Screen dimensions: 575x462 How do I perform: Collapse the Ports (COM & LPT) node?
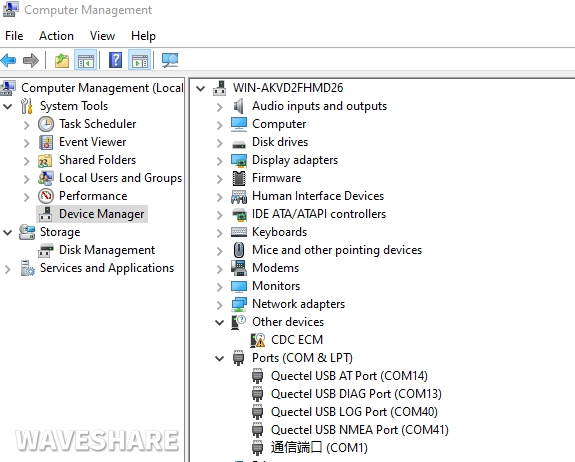point(219,358)
